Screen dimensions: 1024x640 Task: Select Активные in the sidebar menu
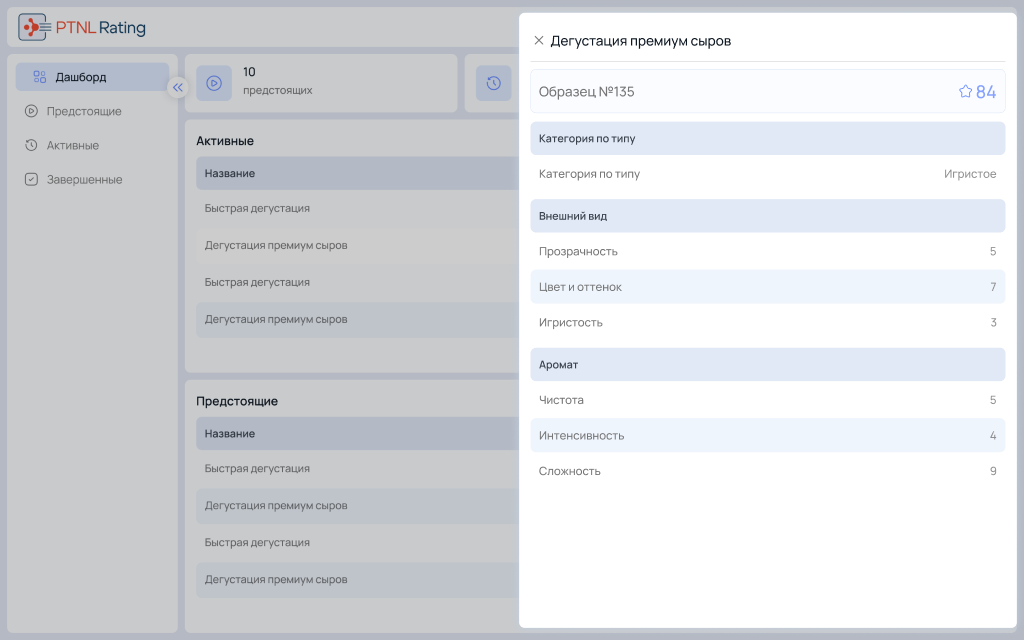(72, 145)
